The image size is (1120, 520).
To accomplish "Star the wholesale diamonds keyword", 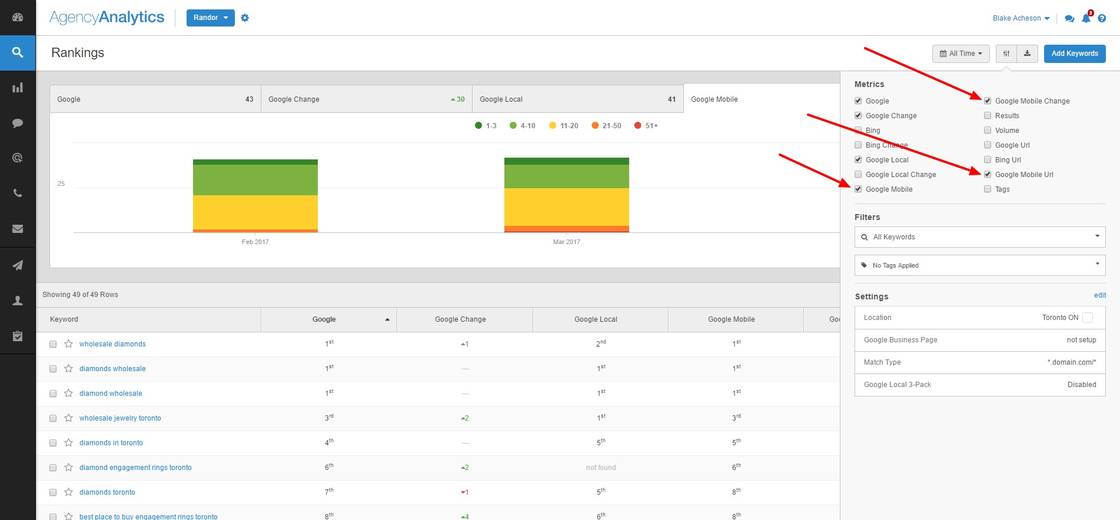I will coord(69,344).
